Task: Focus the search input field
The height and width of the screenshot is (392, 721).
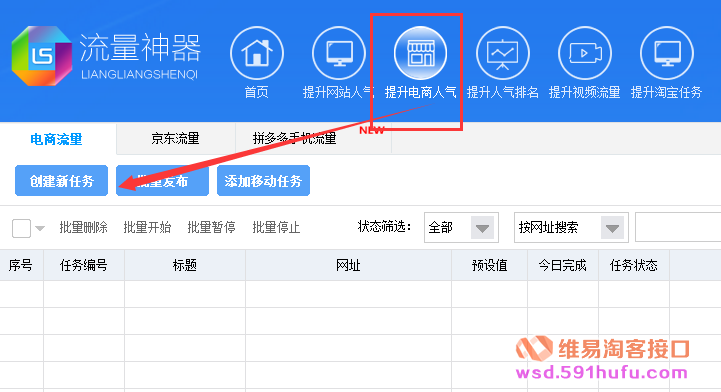Action: (678, 227)
